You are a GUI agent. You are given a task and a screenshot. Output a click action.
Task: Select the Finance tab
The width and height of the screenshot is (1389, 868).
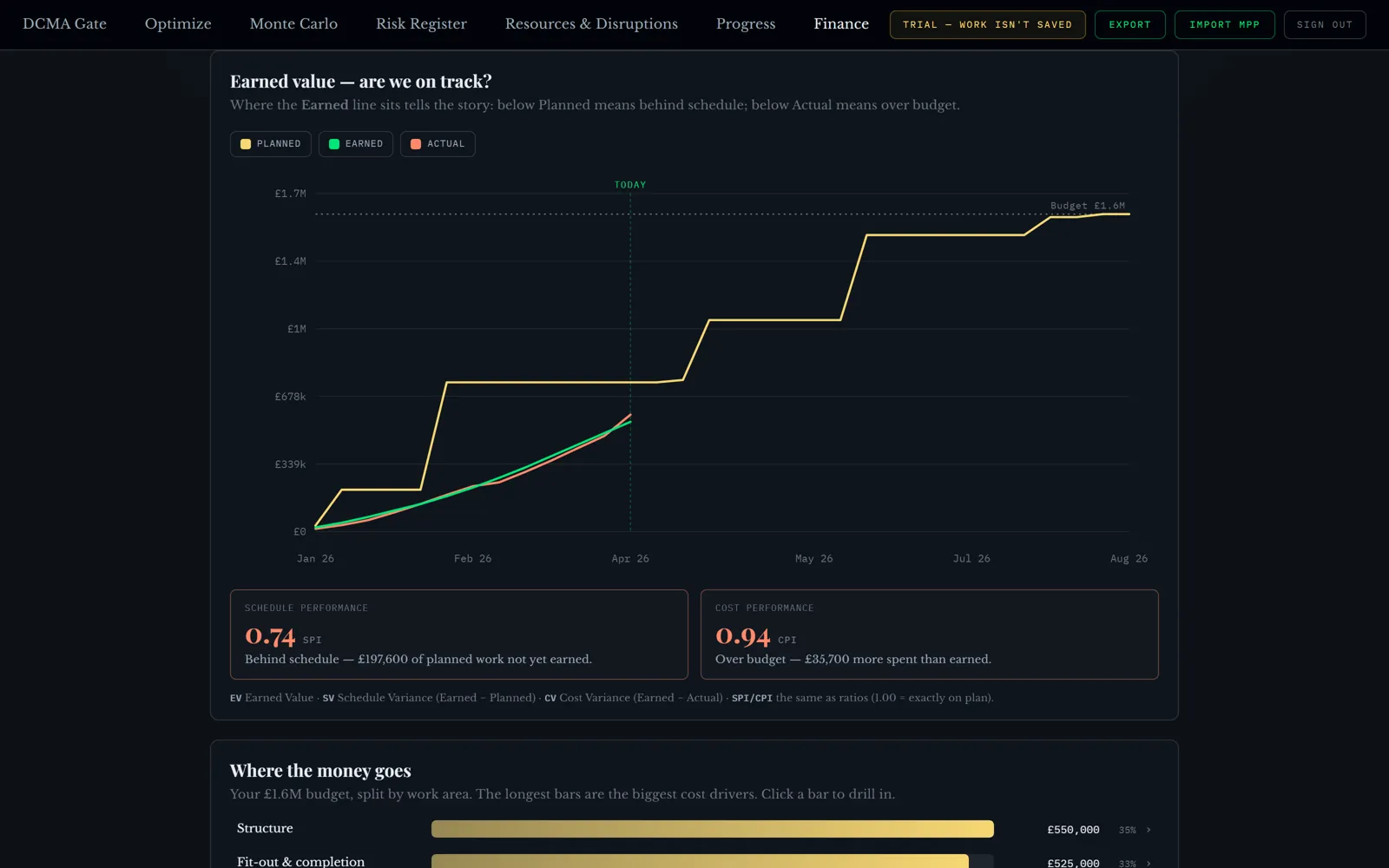point(841,24)
